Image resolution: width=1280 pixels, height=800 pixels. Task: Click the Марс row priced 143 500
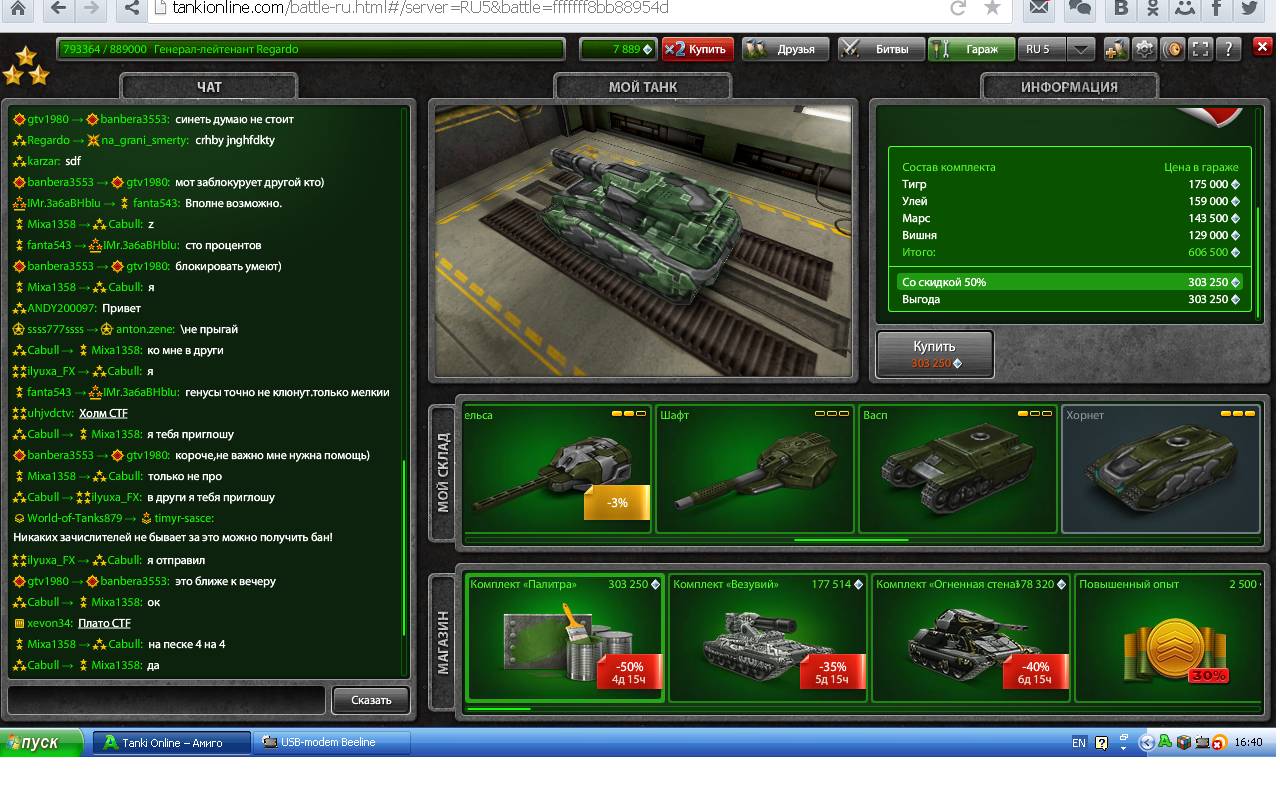[1070, 218]
